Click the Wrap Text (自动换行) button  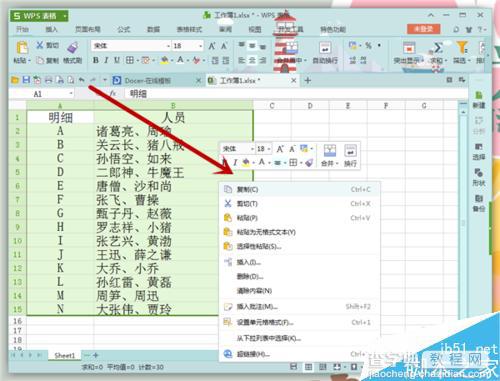pos(325,53)
